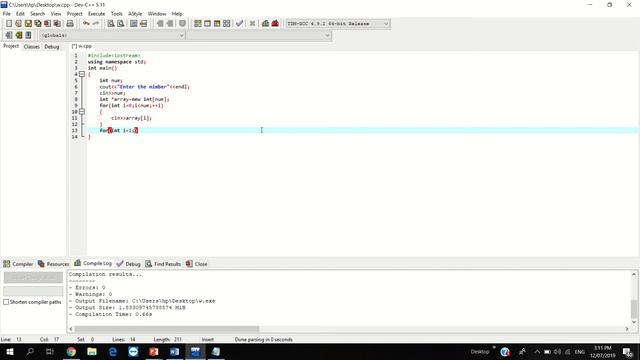640x360 pixels.
Task: Switch to the Debug tab in left panel
Action: [52, 47]
